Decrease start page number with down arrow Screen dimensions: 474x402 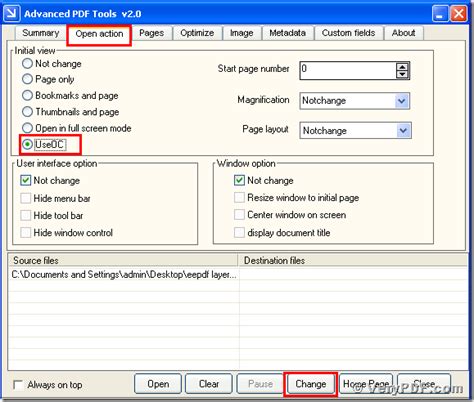(x=402, y=74)
